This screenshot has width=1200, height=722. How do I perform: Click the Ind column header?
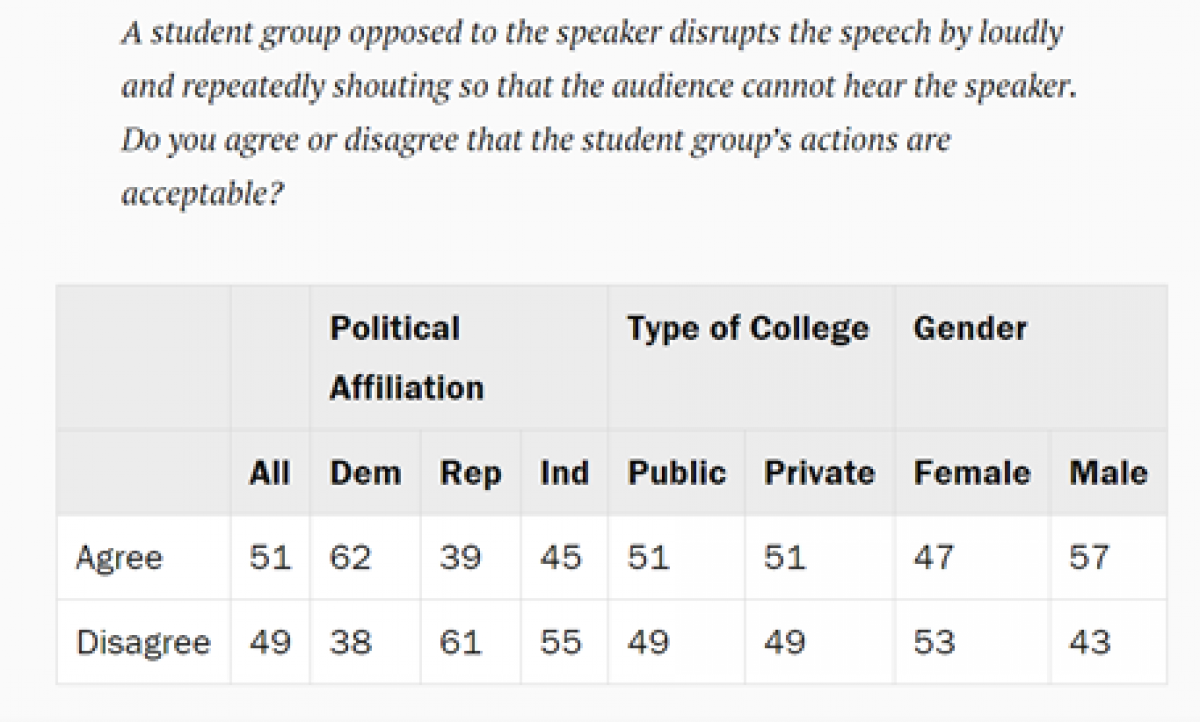(564, 472)
